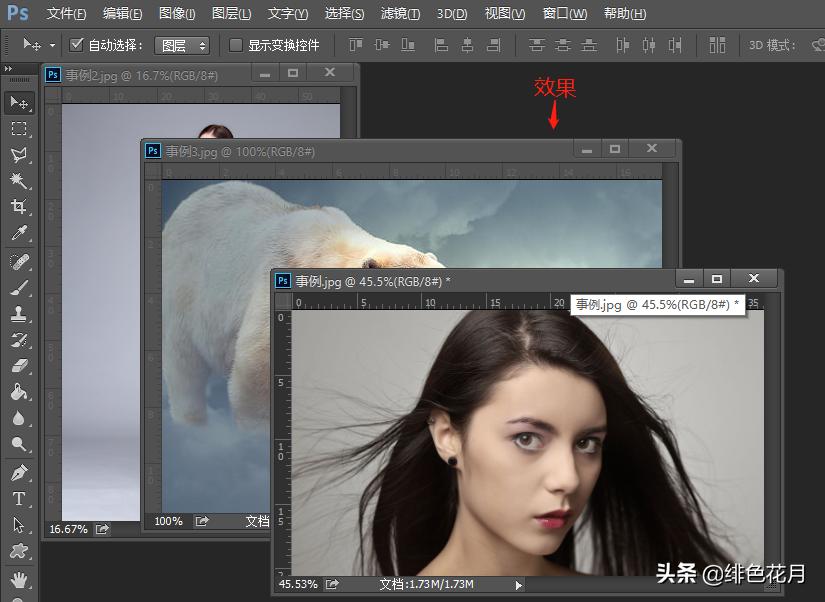825x602 pixels.
Task: Select the Horizontal Type tool
Action: pos(19,499)
